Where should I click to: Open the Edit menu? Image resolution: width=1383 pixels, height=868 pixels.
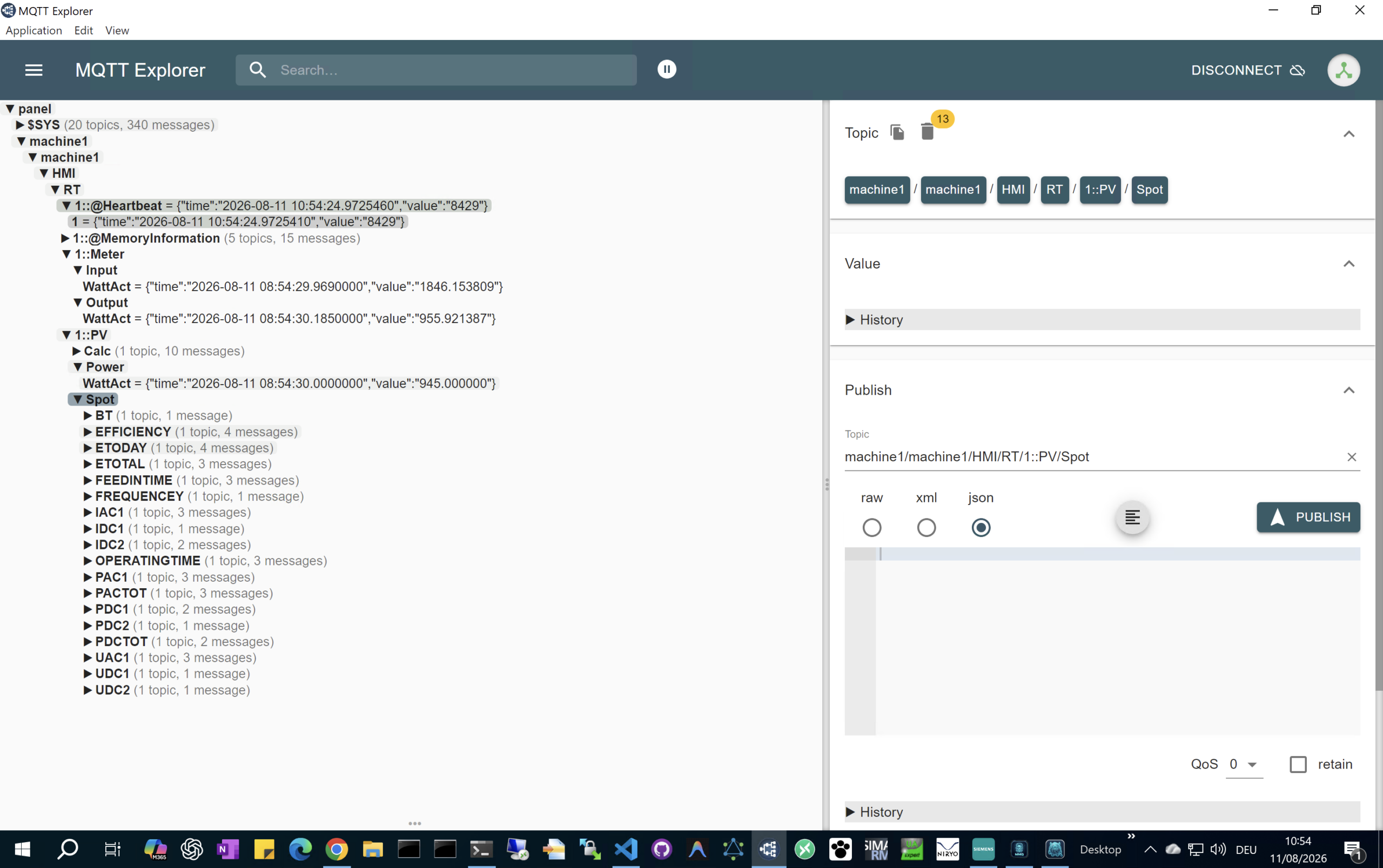[x=84, y=30]
